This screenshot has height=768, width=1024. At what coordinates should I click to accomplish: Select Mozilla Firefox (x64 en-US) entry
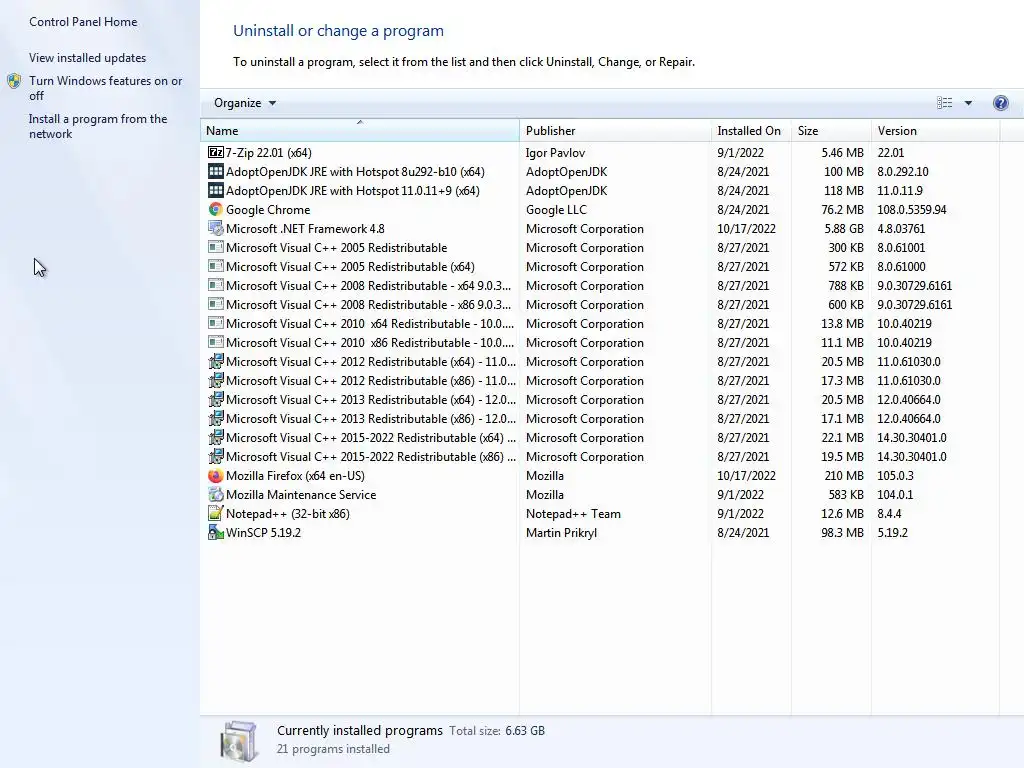coord(295,475)
